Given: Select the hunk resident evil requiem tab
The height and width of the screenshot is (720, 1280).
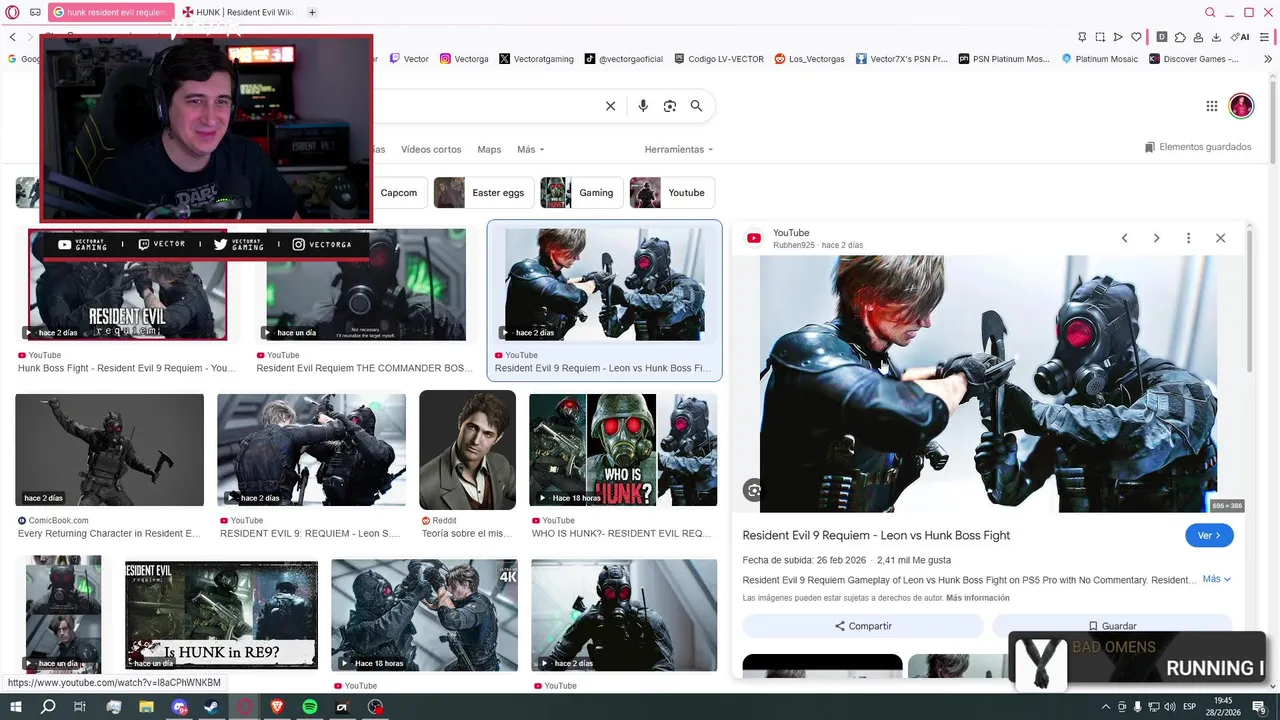Looking at the screenshot, I should pos(109,12).
